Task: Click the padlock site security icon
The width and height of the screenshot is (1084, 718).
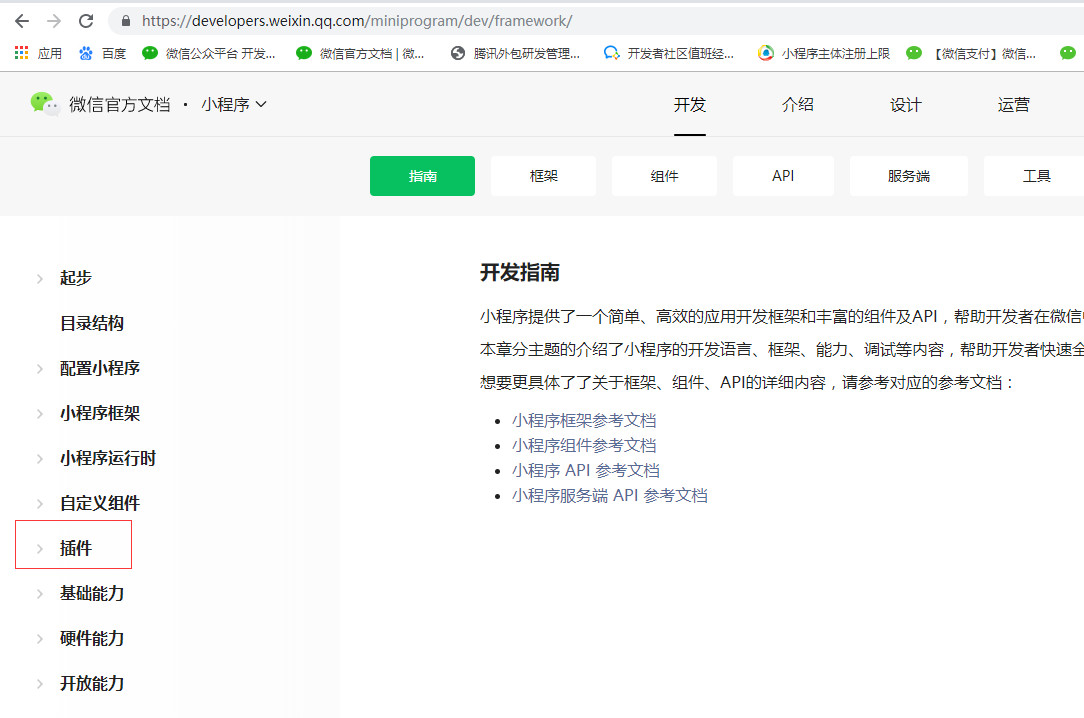Action: [126, 21]
